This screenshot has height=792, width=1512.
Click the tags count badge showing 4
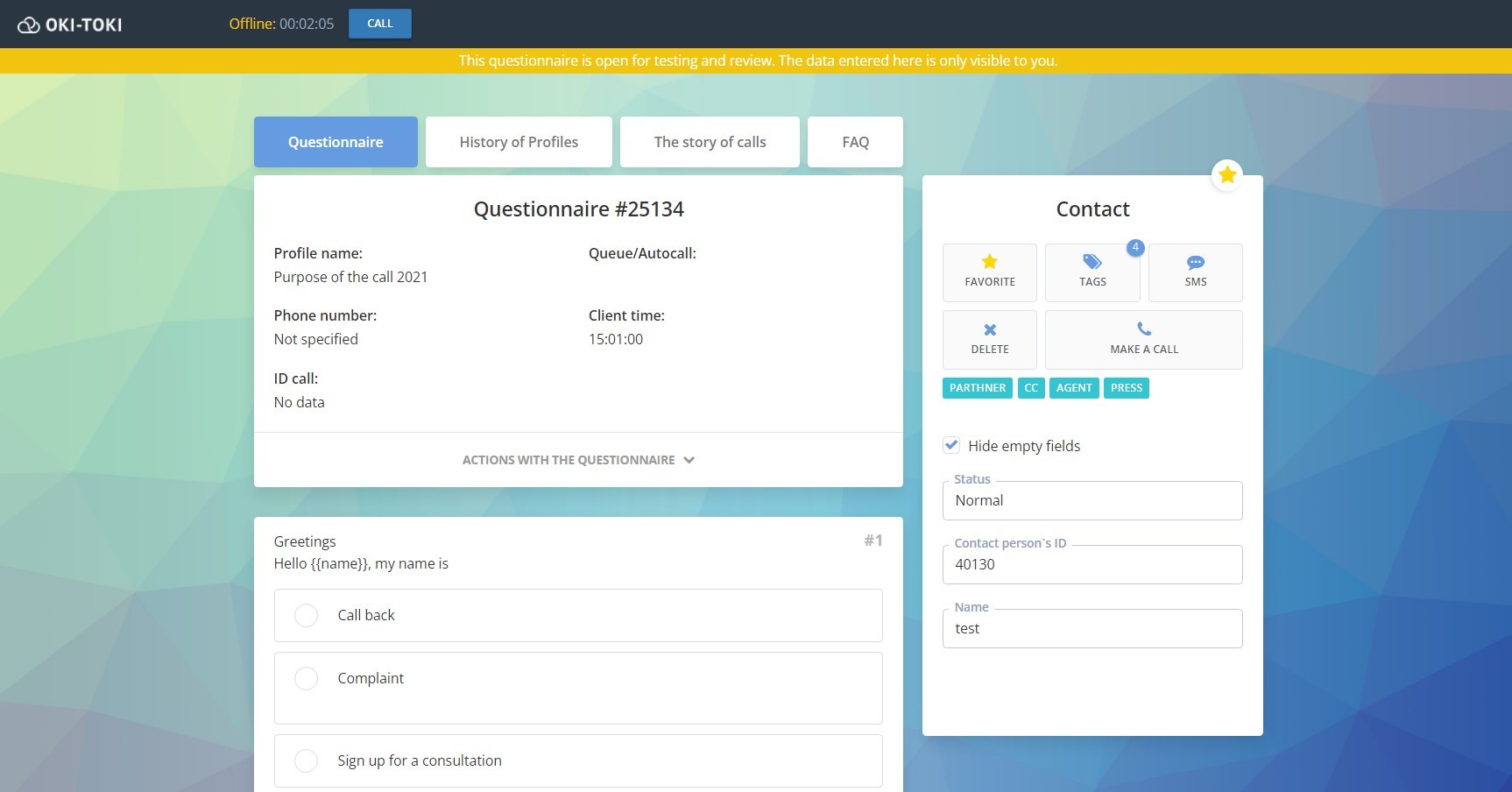(x=1134, y=248)
